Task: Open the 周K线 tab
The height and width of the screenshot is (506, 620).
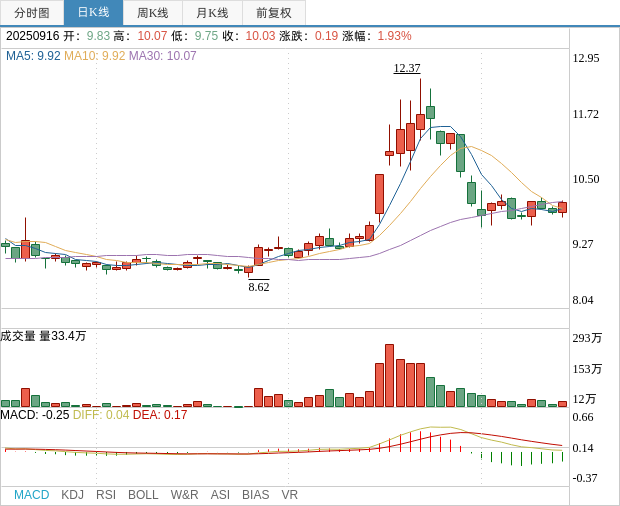Action: coord(153,13)
